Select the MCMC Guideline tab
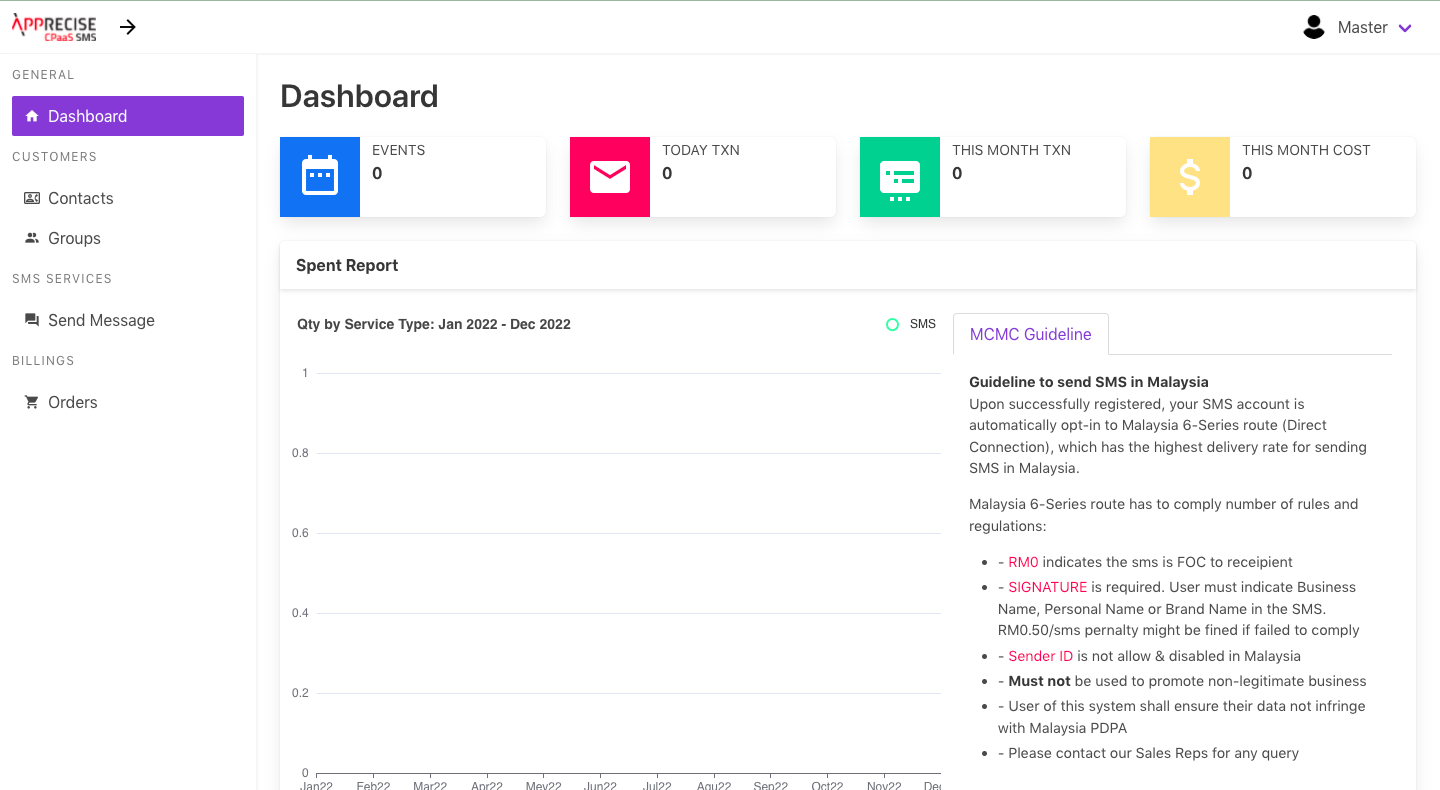 [1030, 334]
